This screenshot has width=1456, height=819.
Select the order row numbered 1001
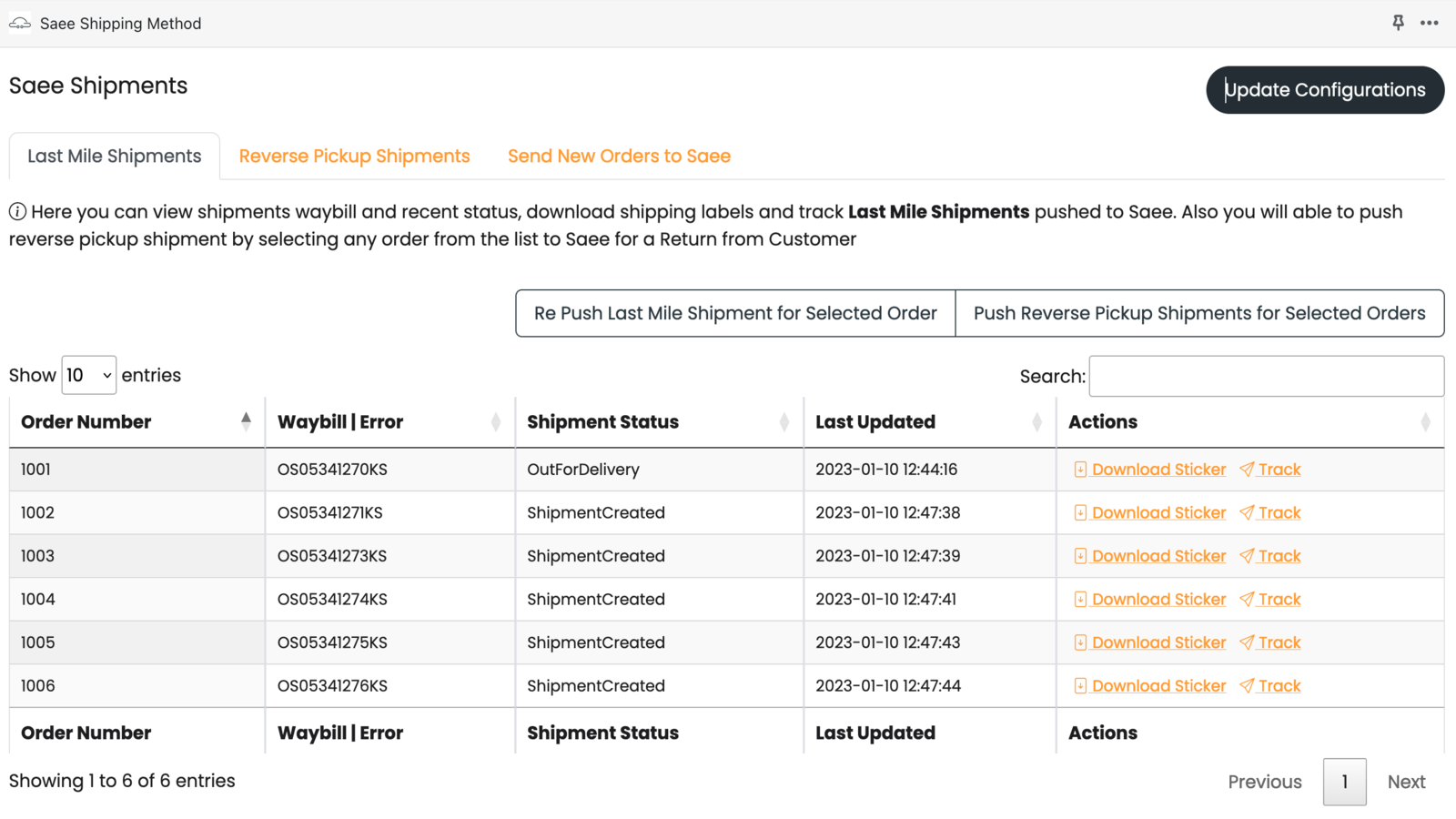pyautogui.click(x=726, y=470)
